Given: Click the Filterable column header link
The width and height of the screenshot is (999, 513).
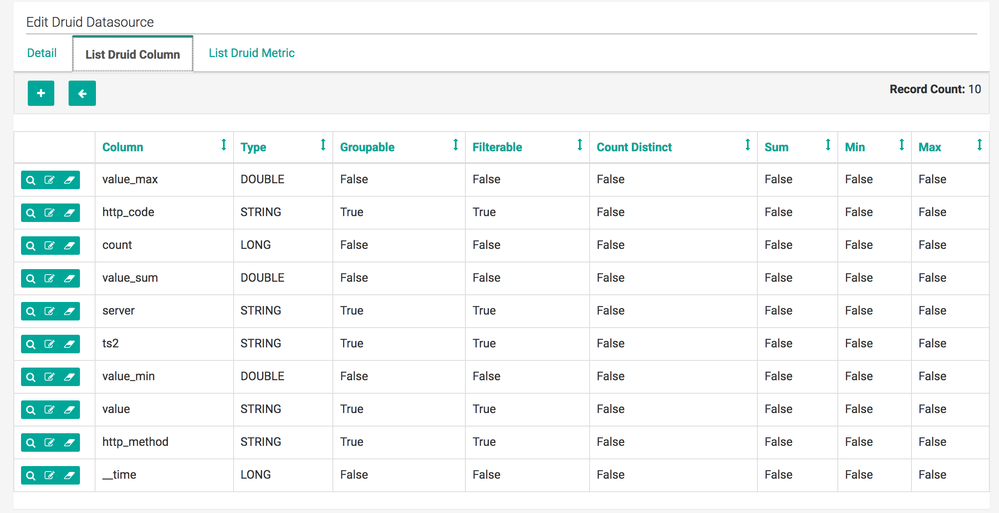Looking at the screenshot, I should [497, 147].
